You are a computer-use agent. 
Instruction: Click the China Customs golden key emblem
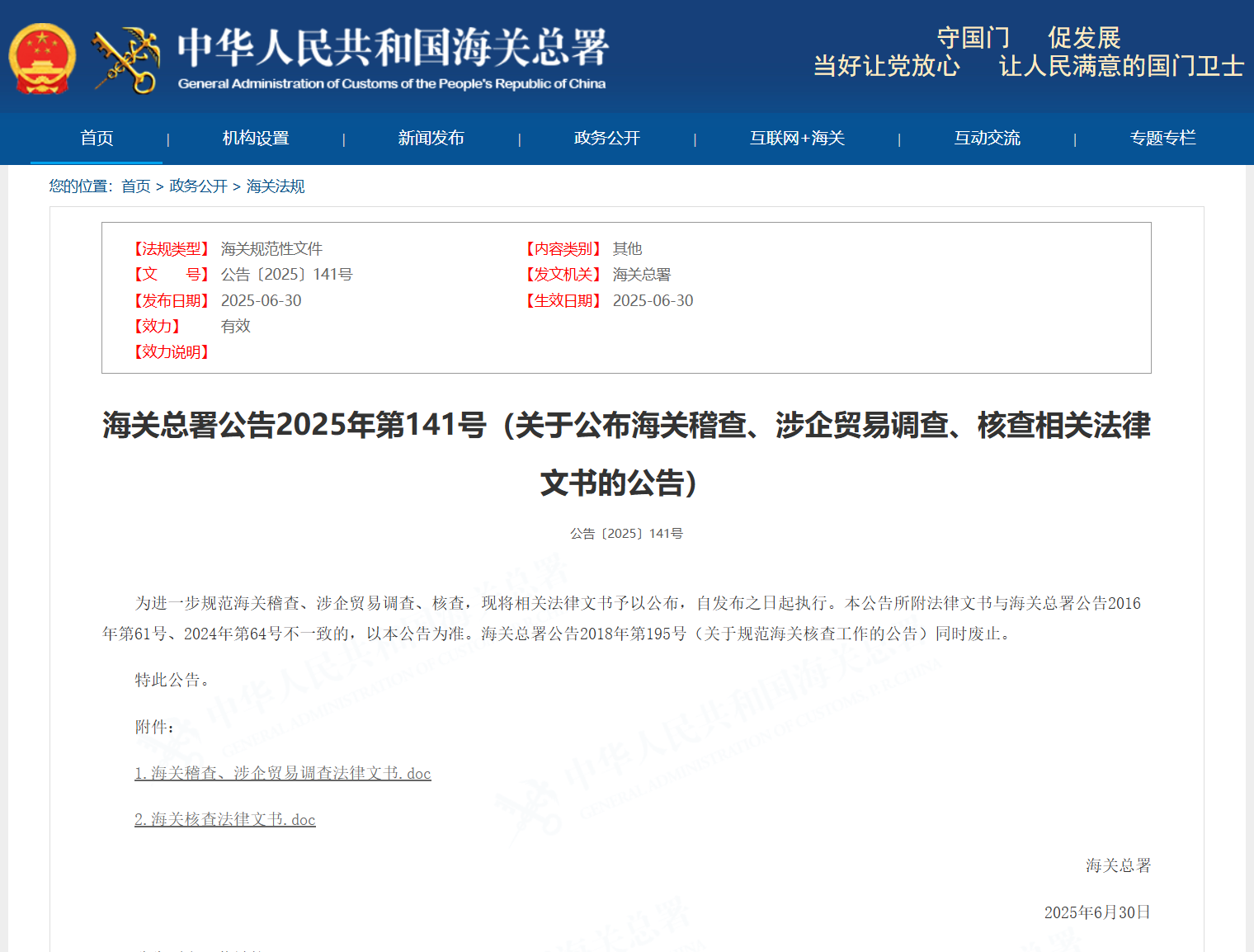click(127, 59)
